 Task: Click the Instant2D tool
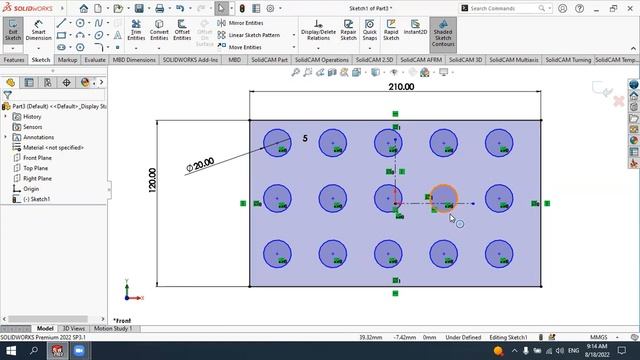pos(415,27)
